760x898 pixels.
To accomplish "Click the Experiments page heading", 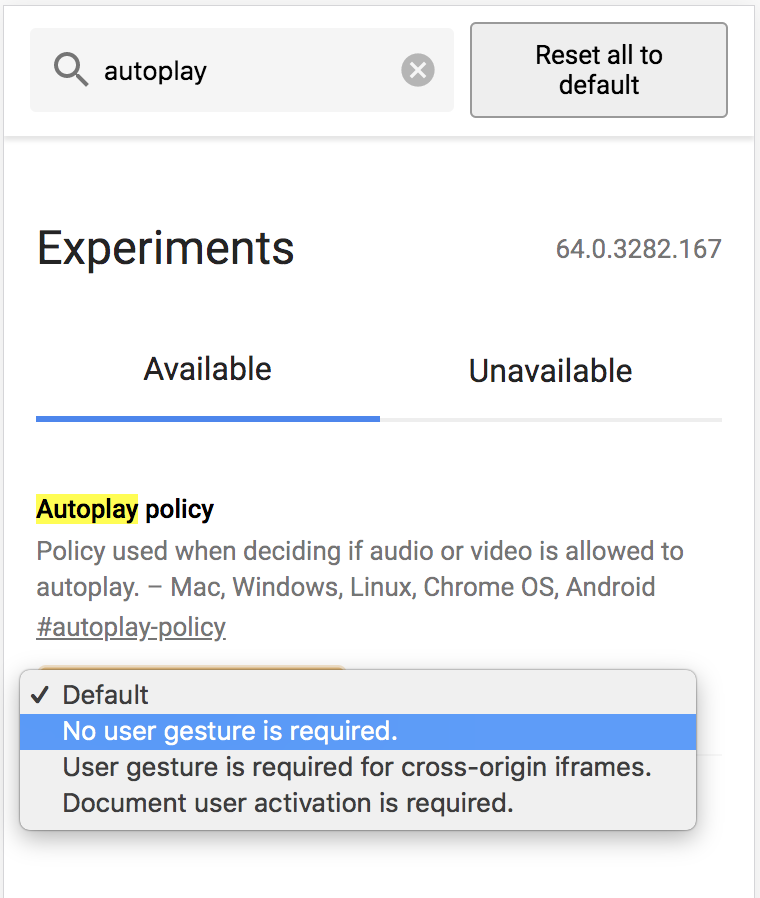I will 165,247.
